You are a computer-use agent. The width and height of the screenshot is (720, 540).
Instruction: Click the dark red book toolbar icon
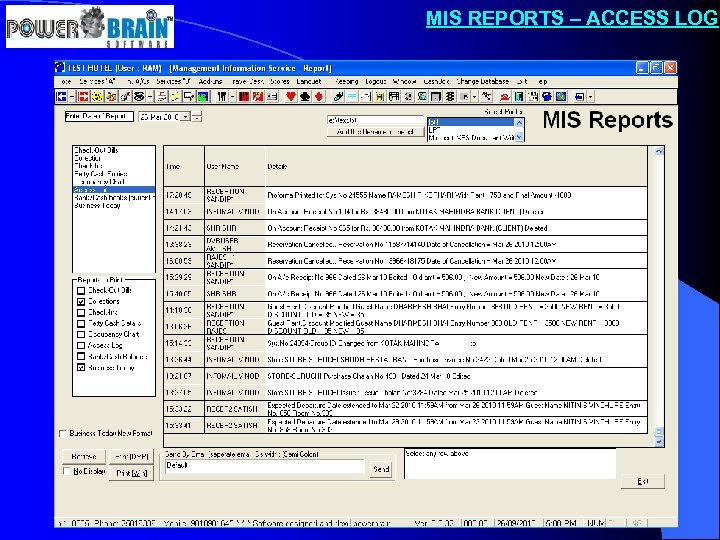tap(244, 96)
